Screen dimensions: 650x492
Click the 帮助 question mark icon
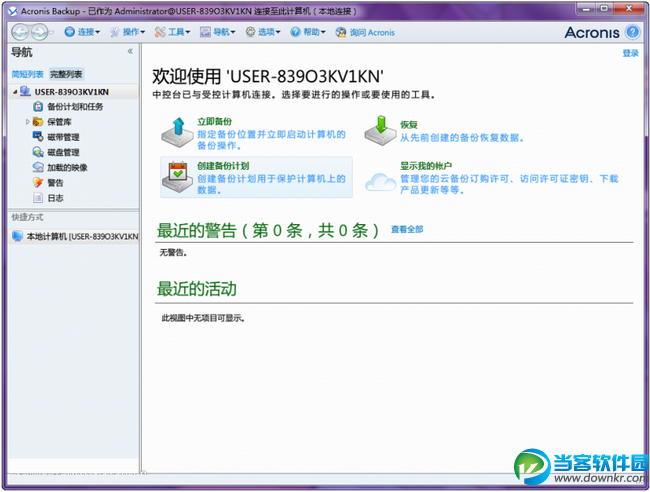click(x=295, y=32)
